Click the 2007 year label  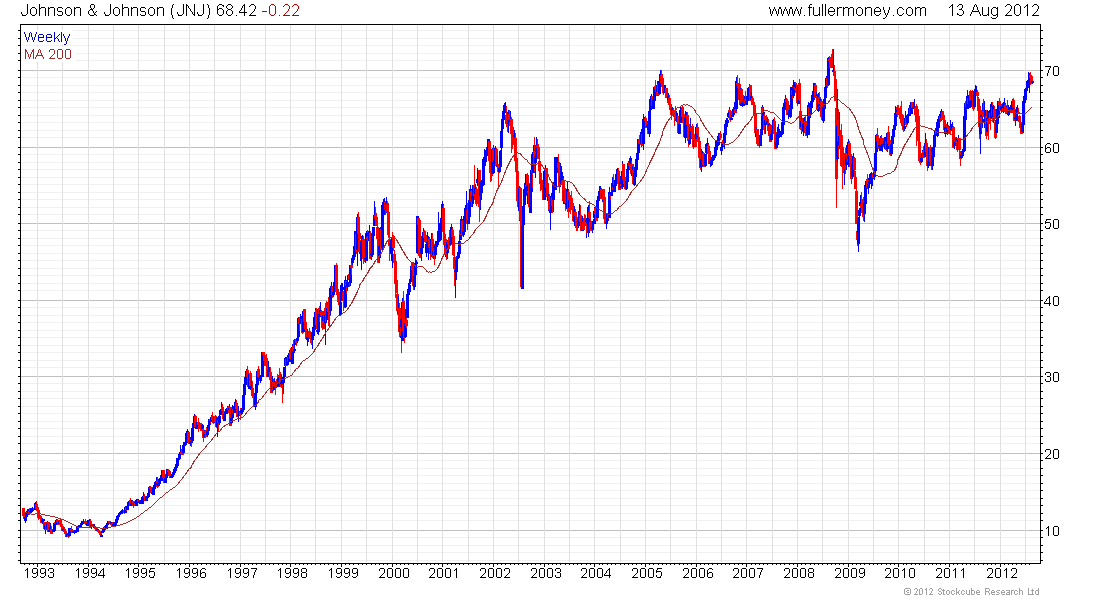coord(748,573)
